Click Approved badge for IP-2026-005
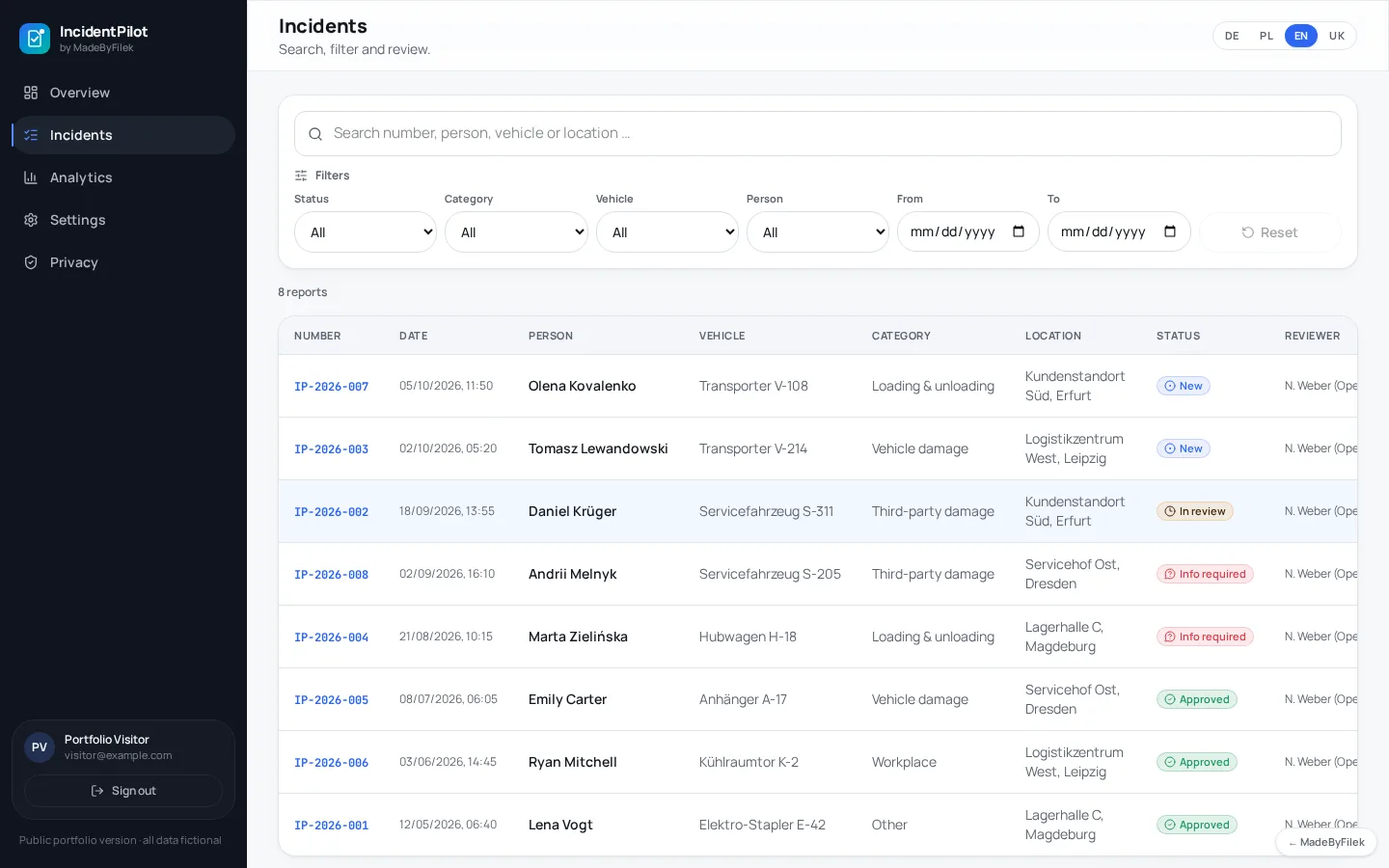This screenshot has width=1389, height=868. [x=1197, y=699]
